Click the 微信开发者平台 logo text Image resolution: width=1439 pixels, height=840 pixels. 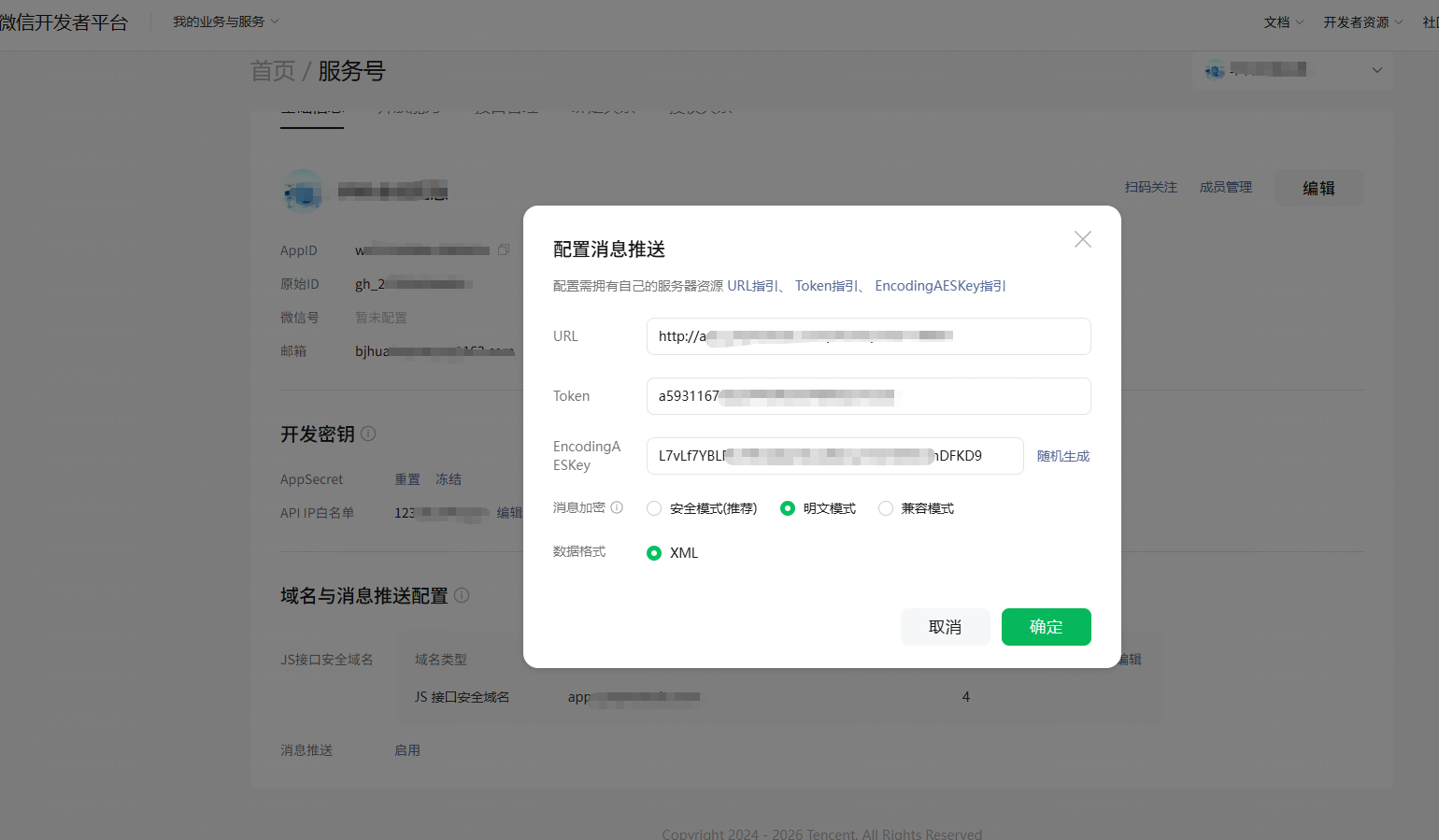click(x=64, y=22)
